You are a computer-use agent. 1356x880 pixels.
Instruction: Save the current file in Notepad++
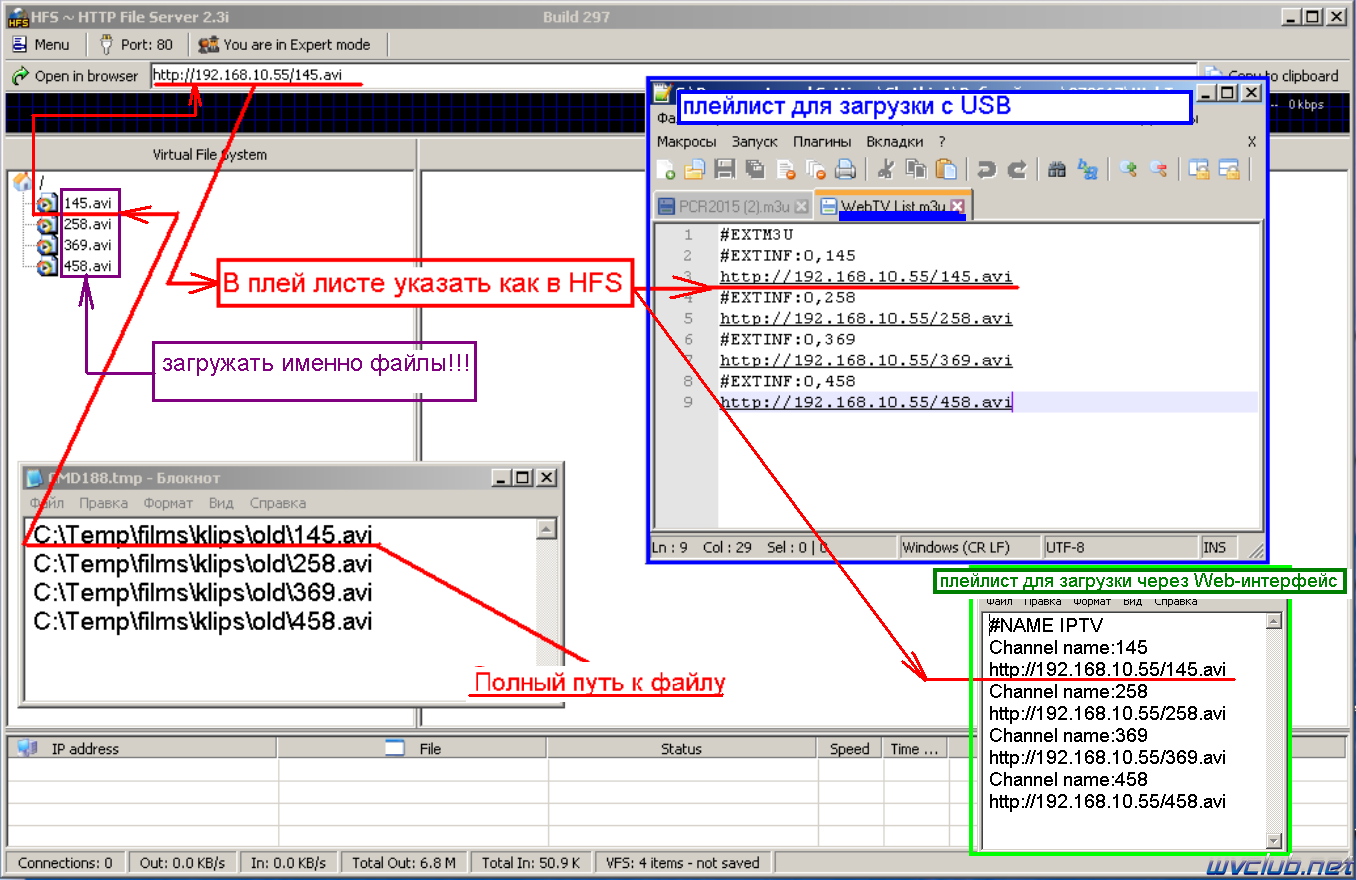(x=725, y=170)
